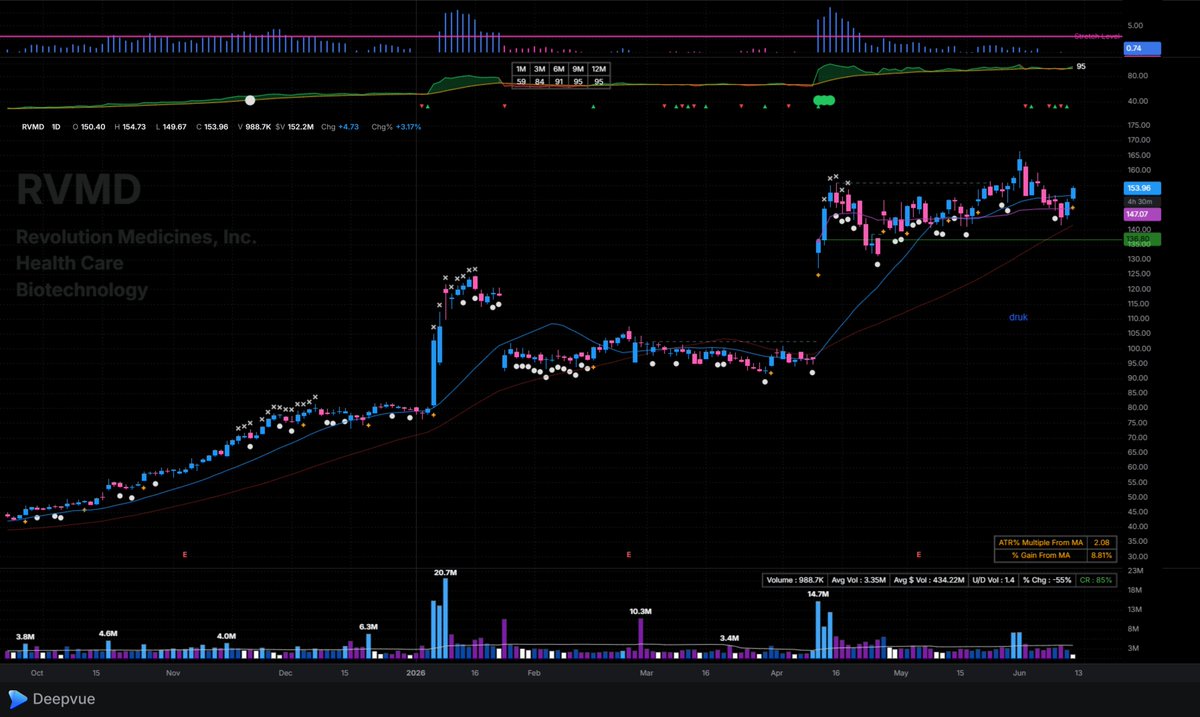Click the 8.81% gain value
This screenshot has width=1200, height=717.
1101,553
